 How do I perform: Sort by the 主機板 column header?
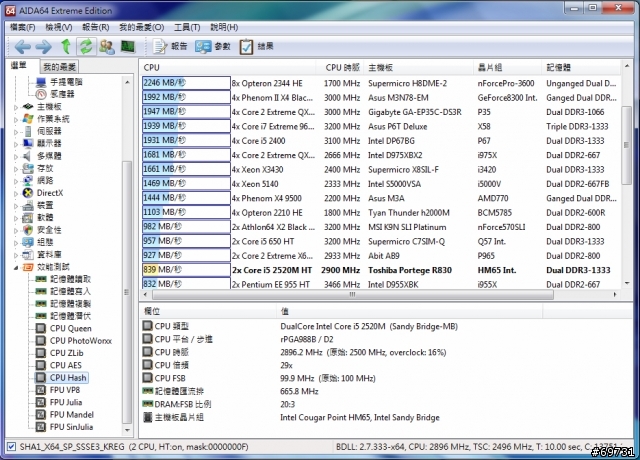click(419, 68)
